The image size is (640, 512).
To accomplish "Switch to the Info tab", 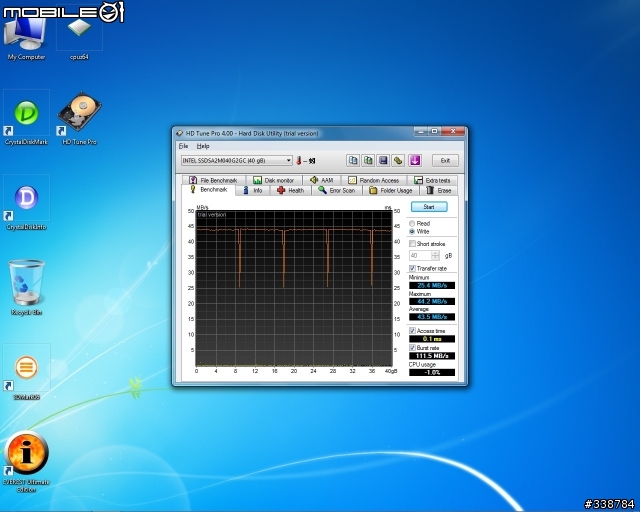I will tap(253, 191).
